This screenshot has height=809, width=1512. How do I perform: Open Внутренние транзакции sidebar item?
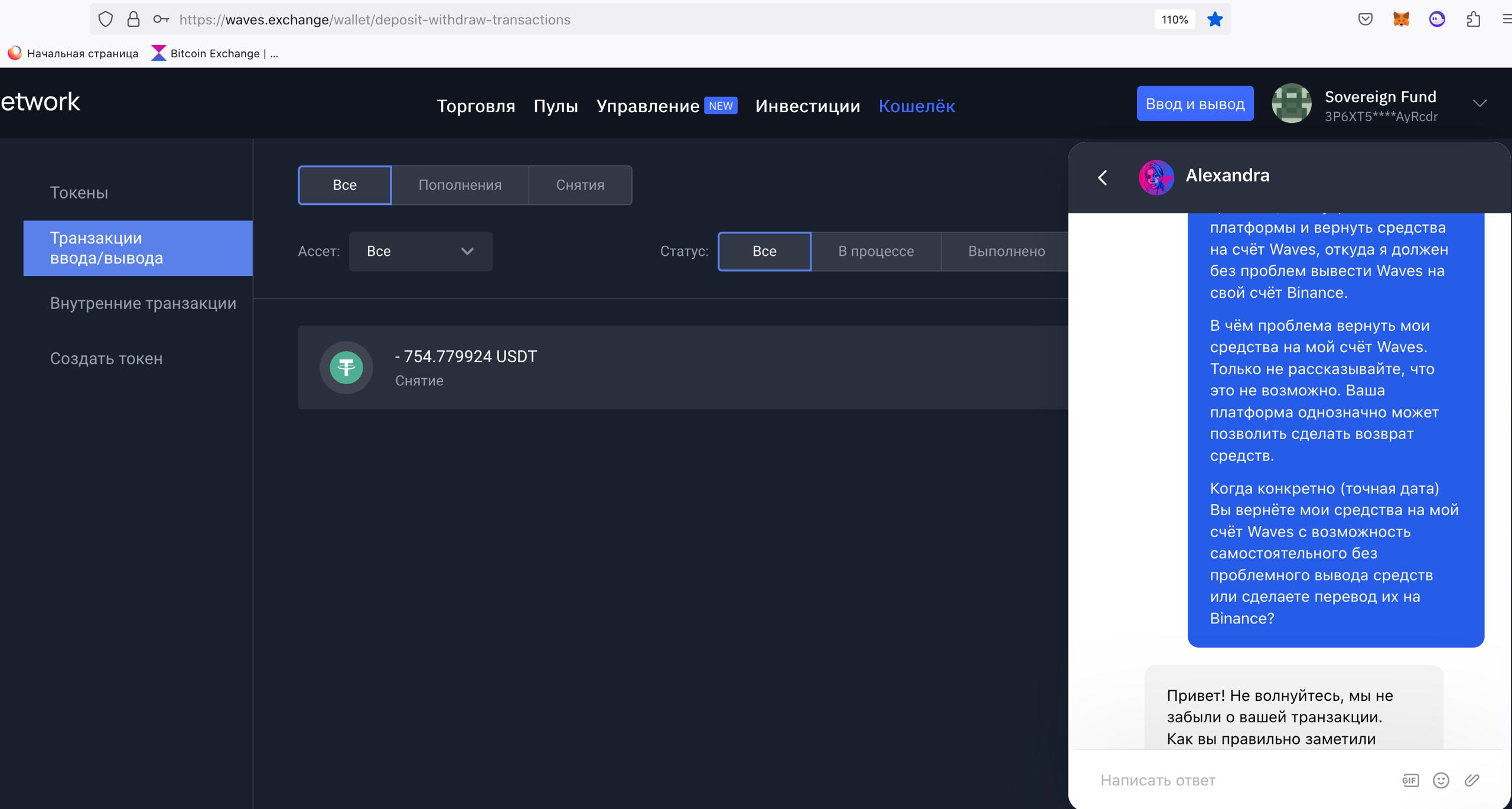(143, 303)
